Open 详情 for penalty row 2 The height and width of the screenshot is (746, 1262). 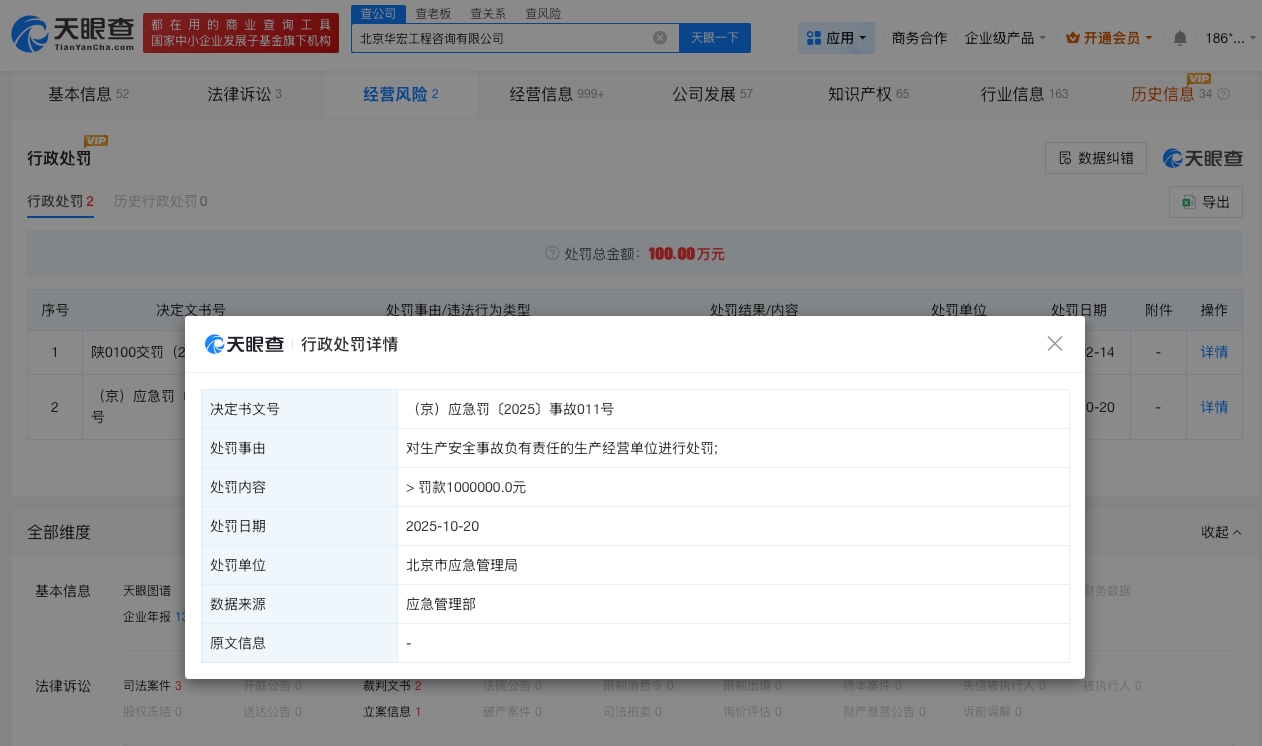coord(1214,407)
